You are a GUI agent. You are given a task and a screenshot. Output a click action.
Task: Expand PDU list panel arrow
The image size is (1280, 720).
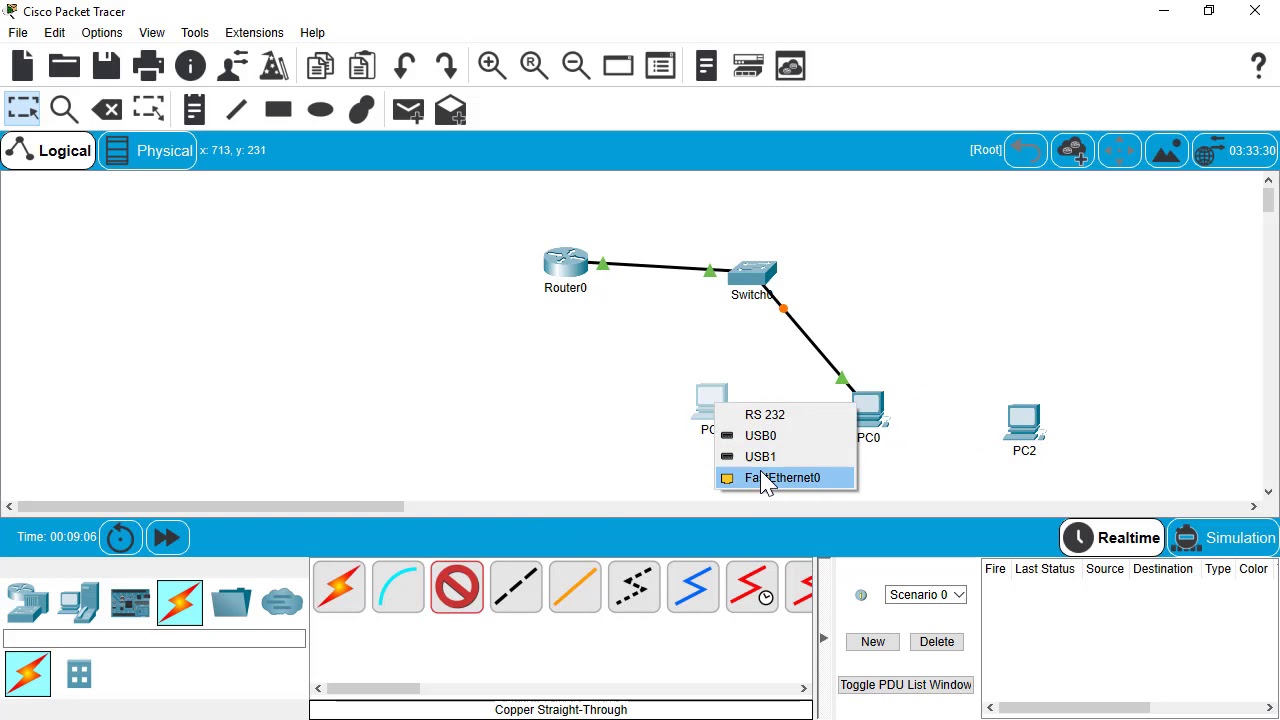pos(823,637)
